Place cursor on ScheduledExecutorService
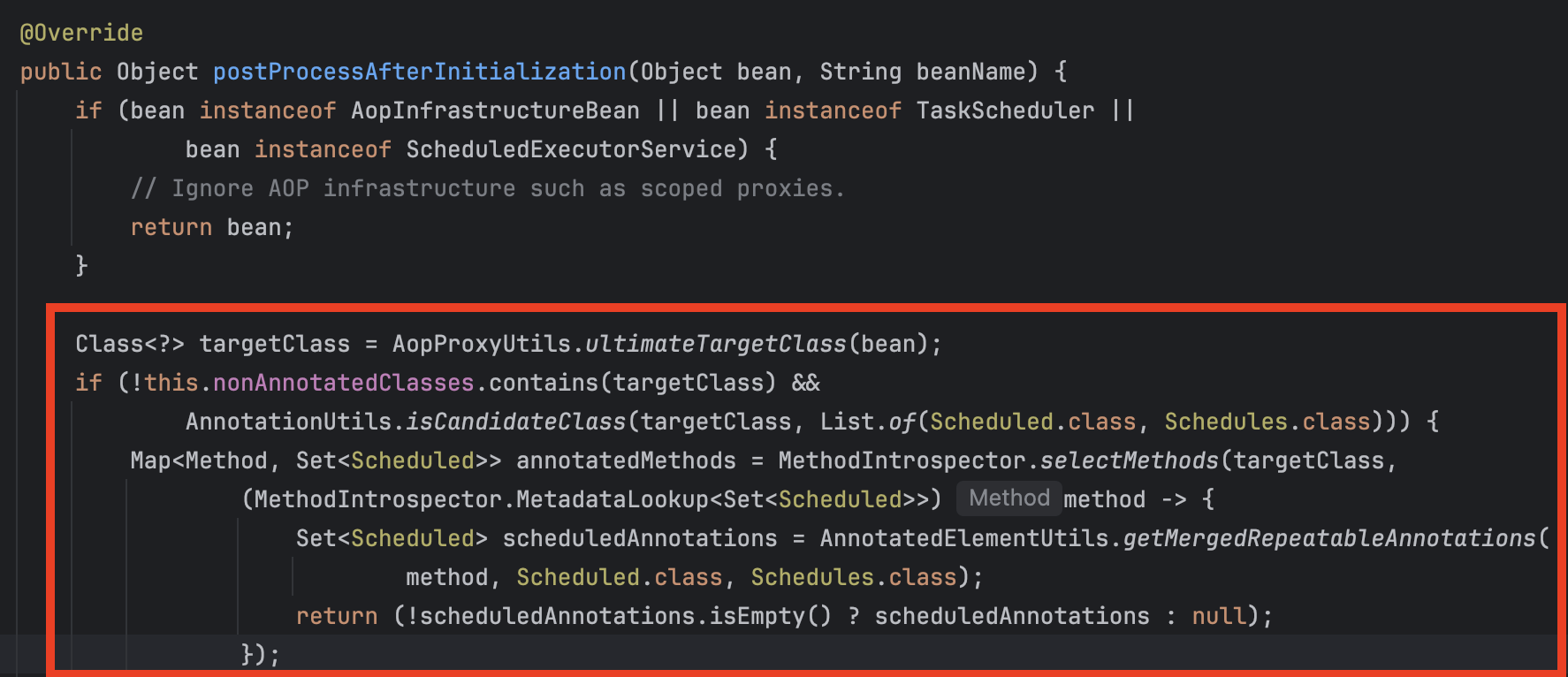 pyautogui.click(x=571, y=149)
